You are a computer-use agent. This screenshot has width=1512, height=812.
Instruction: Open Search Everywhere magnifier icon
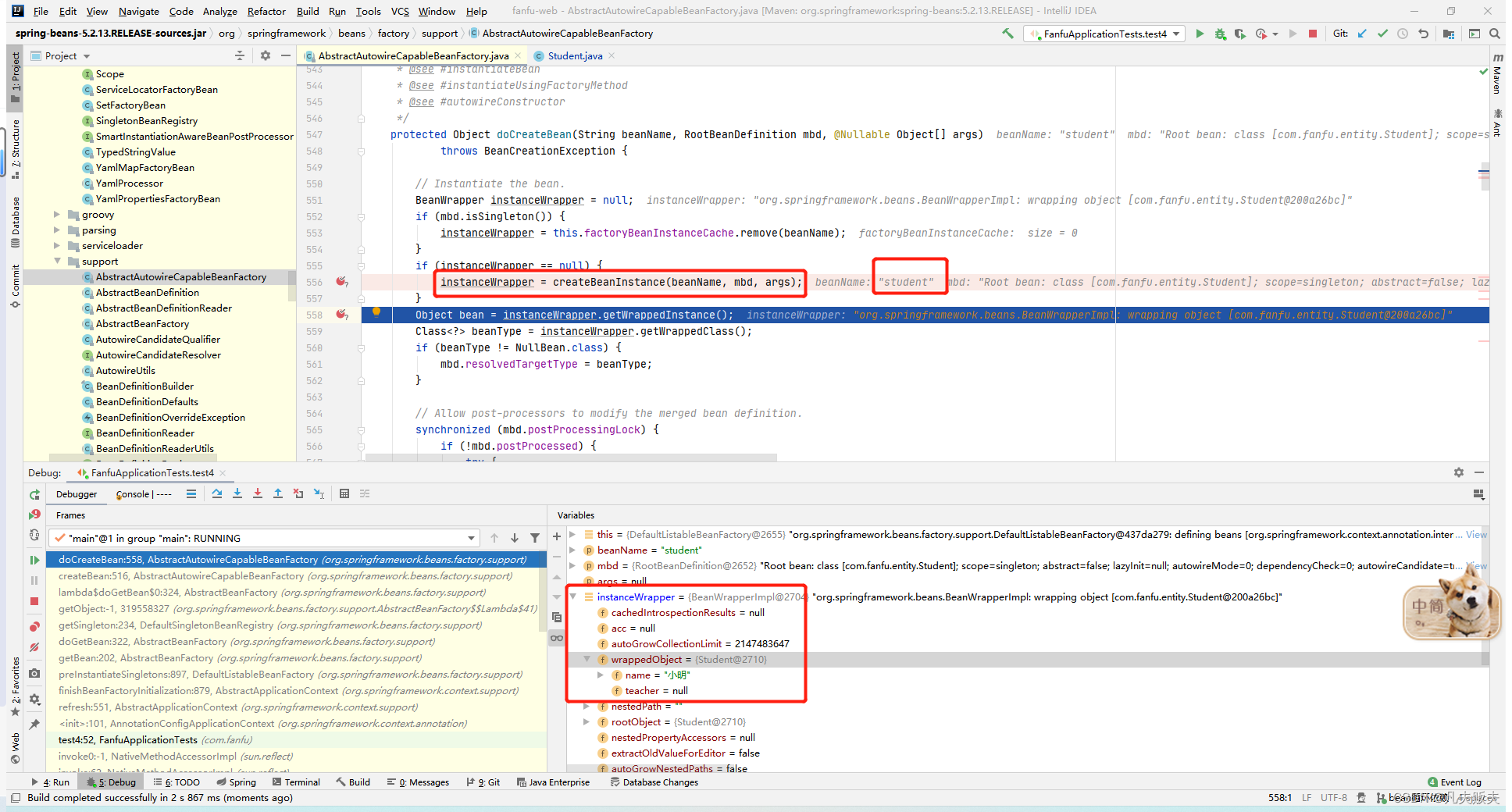pyautogui.click(x=1494, y=34)
